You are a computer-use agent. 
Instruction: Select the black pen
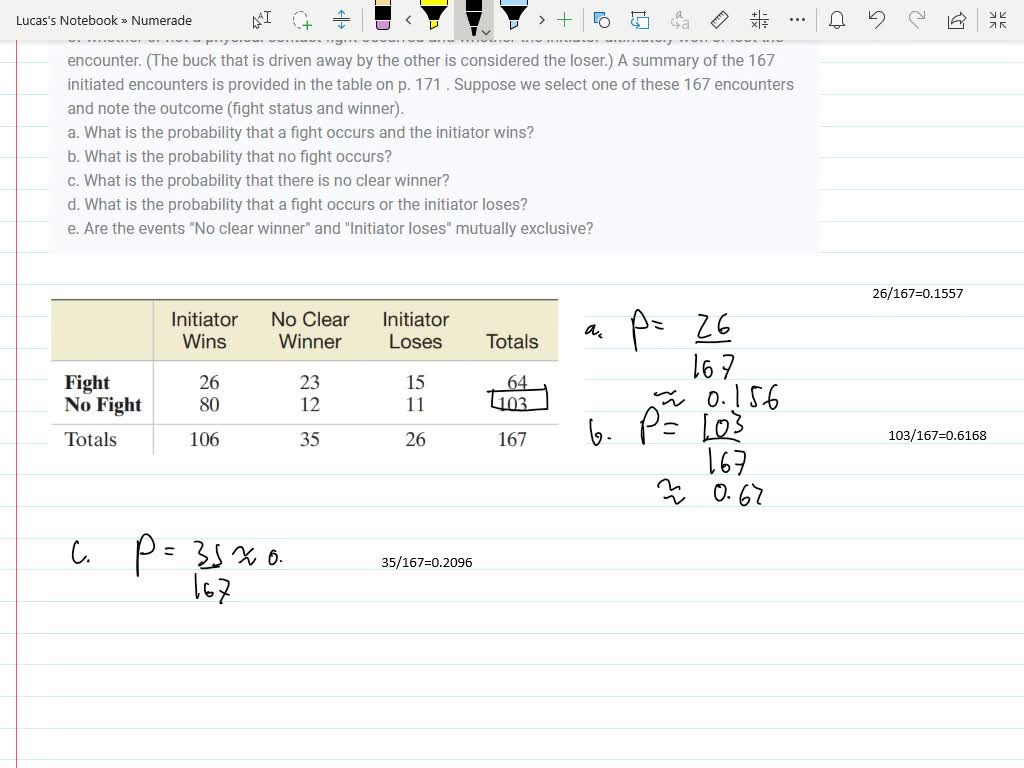click(474, 15)
